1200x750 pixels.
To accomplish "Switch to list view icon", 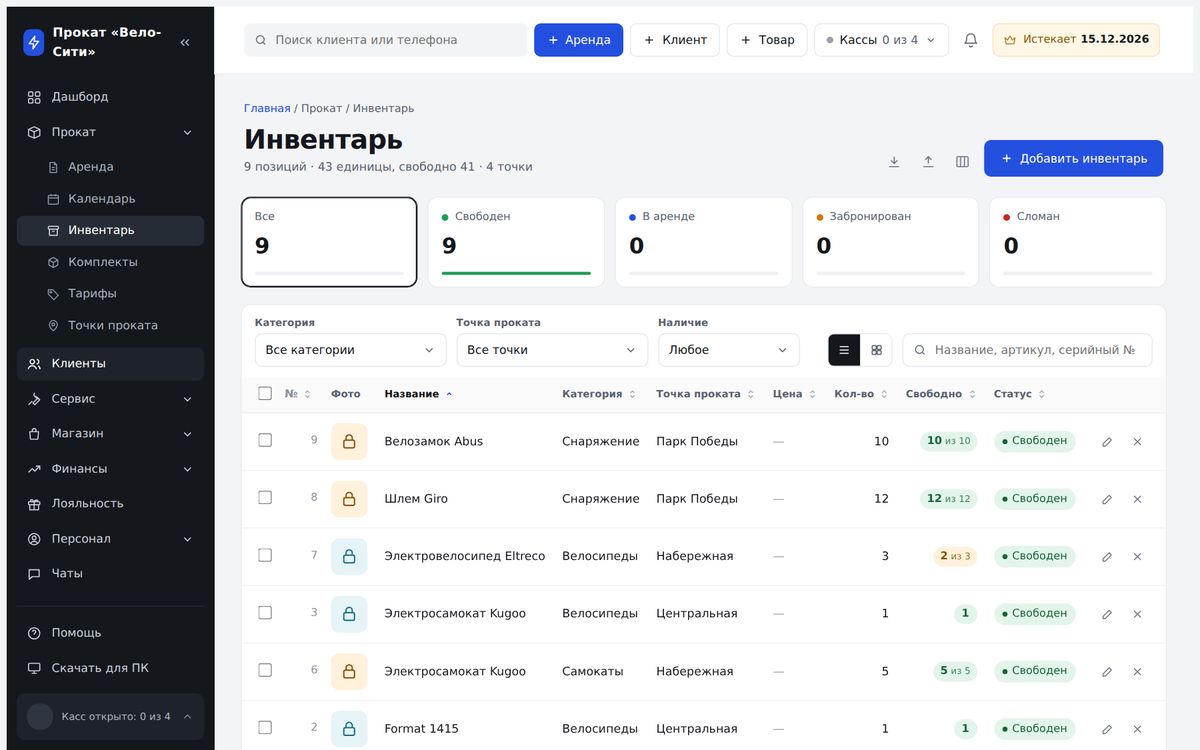I will tap(844, 350).
